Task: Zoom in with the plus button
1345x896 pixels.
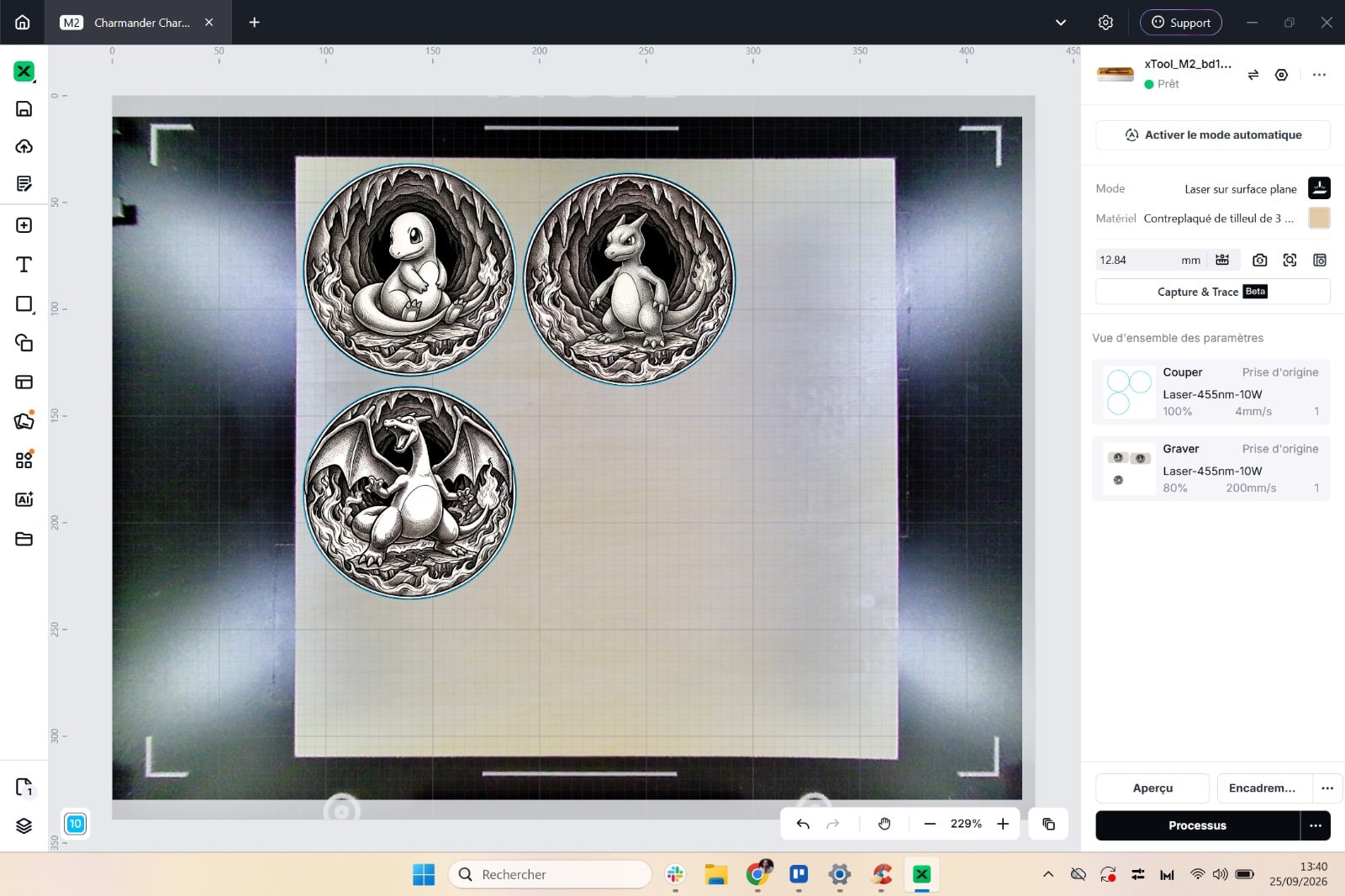Action: coord(1003,824)
